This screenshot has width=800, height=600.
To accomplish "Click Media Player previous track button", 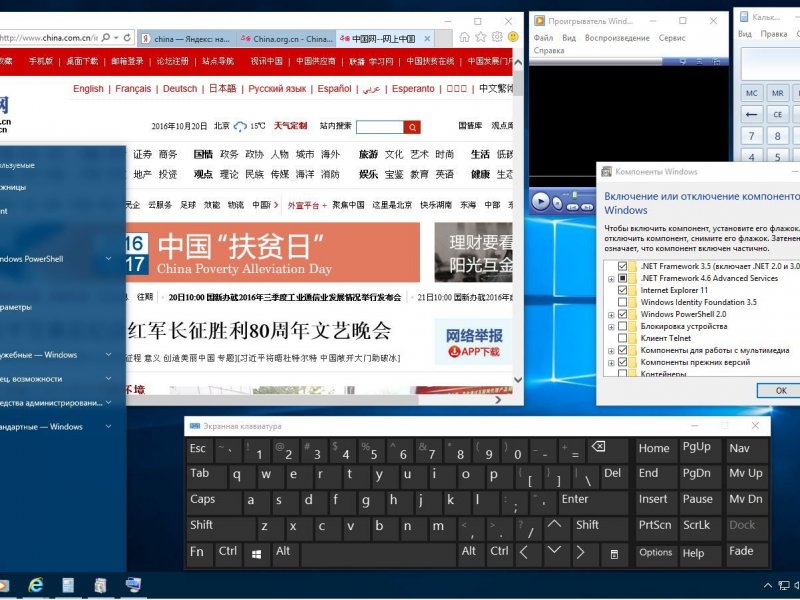I will 573,207.
